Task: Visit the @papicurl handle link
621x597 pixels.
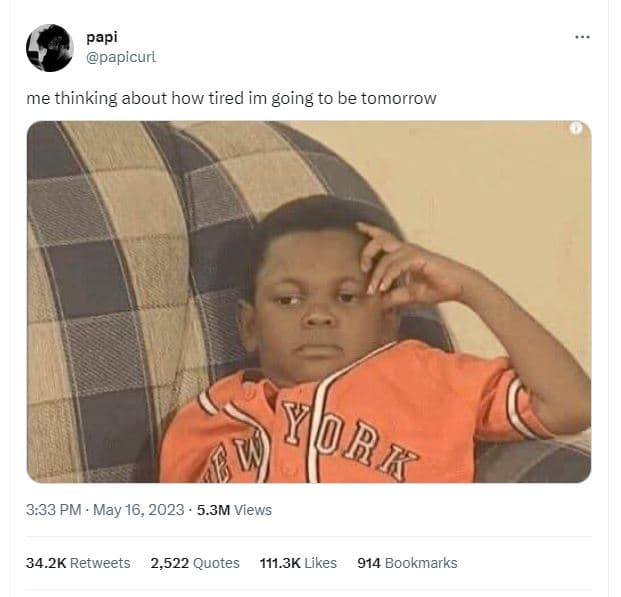Action: [x=121, y=57]
